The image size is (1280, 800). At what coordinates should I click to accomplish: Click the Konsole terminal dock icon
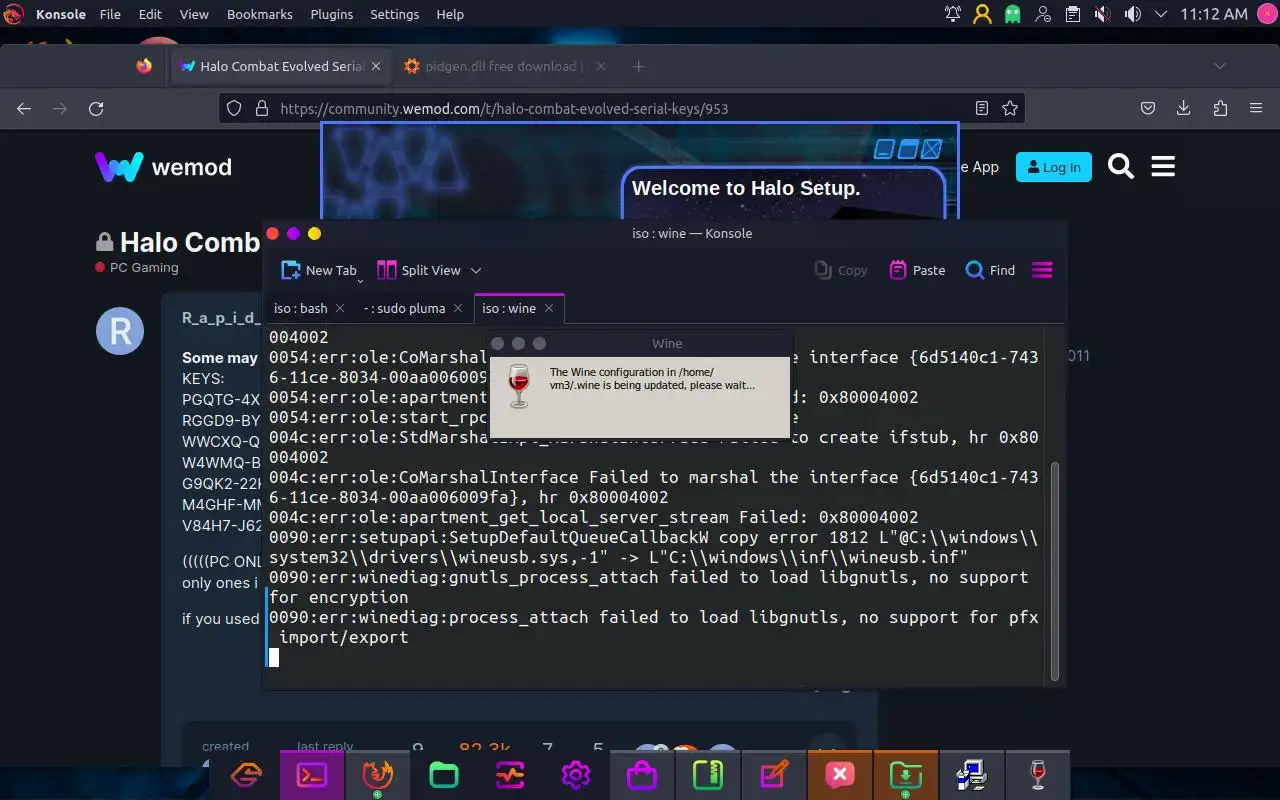click(x=312, y=775)
